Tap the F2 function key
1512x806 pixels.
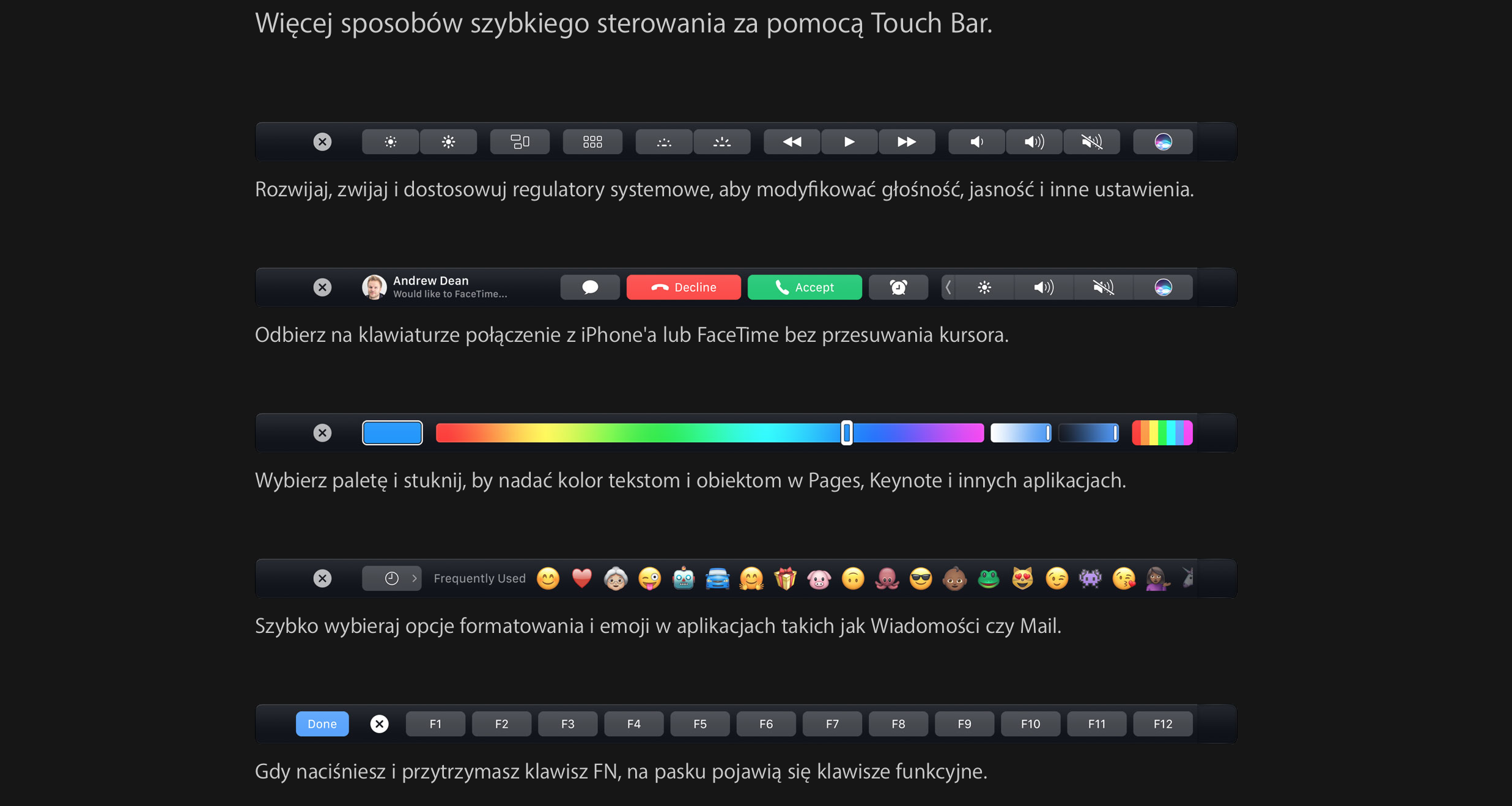click(x=501, y=724)
